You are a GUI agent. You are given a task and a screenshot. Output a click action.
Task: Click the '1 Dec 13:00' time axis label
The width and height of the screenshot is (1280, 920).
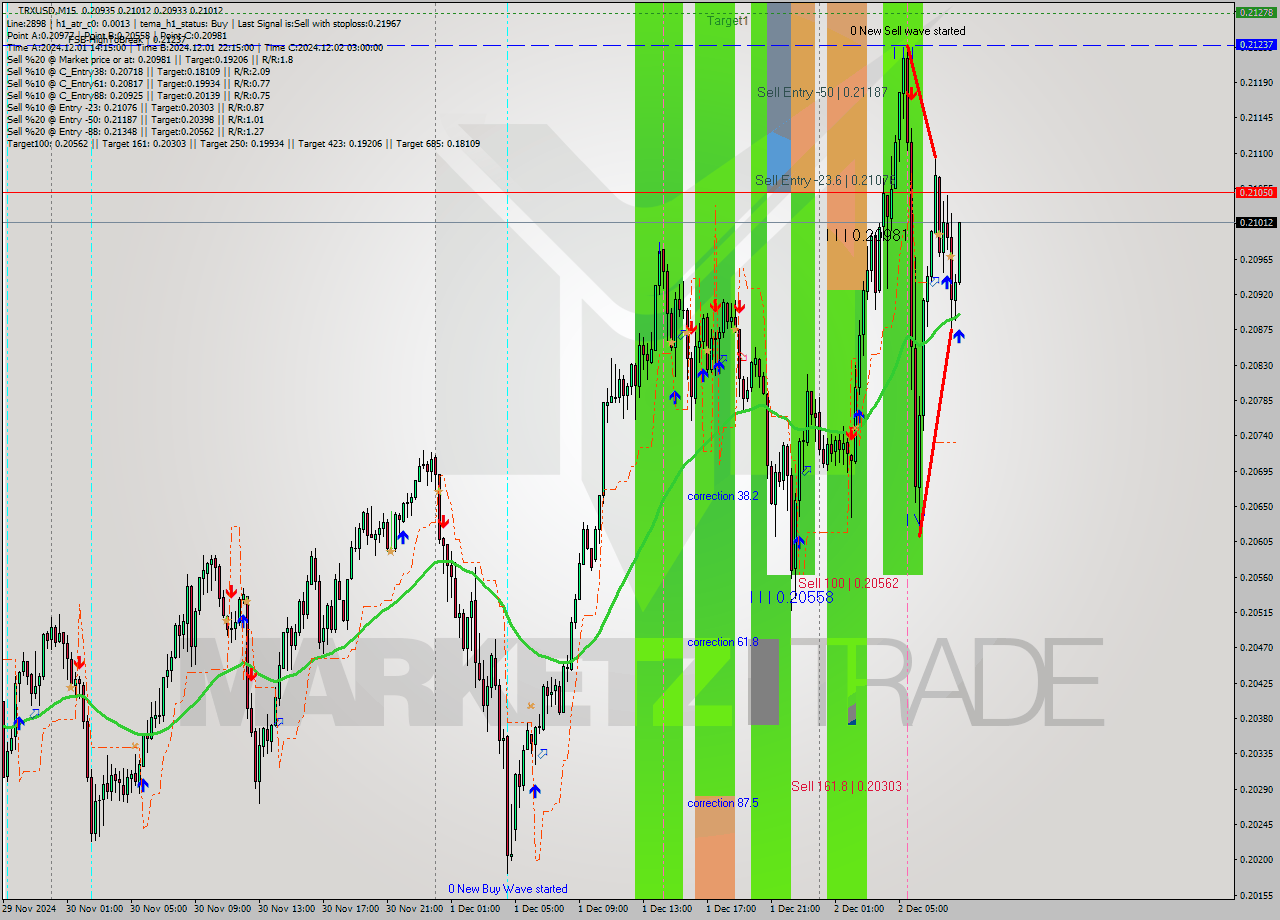tap(668, 909)
